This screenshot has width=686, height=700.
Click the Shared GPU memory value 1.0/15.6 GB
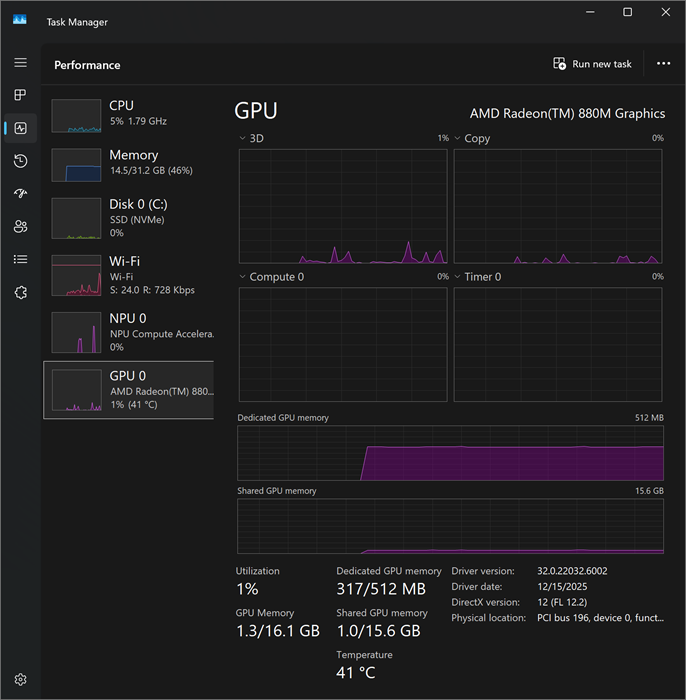pyautogui.click(x=378, y=631)
